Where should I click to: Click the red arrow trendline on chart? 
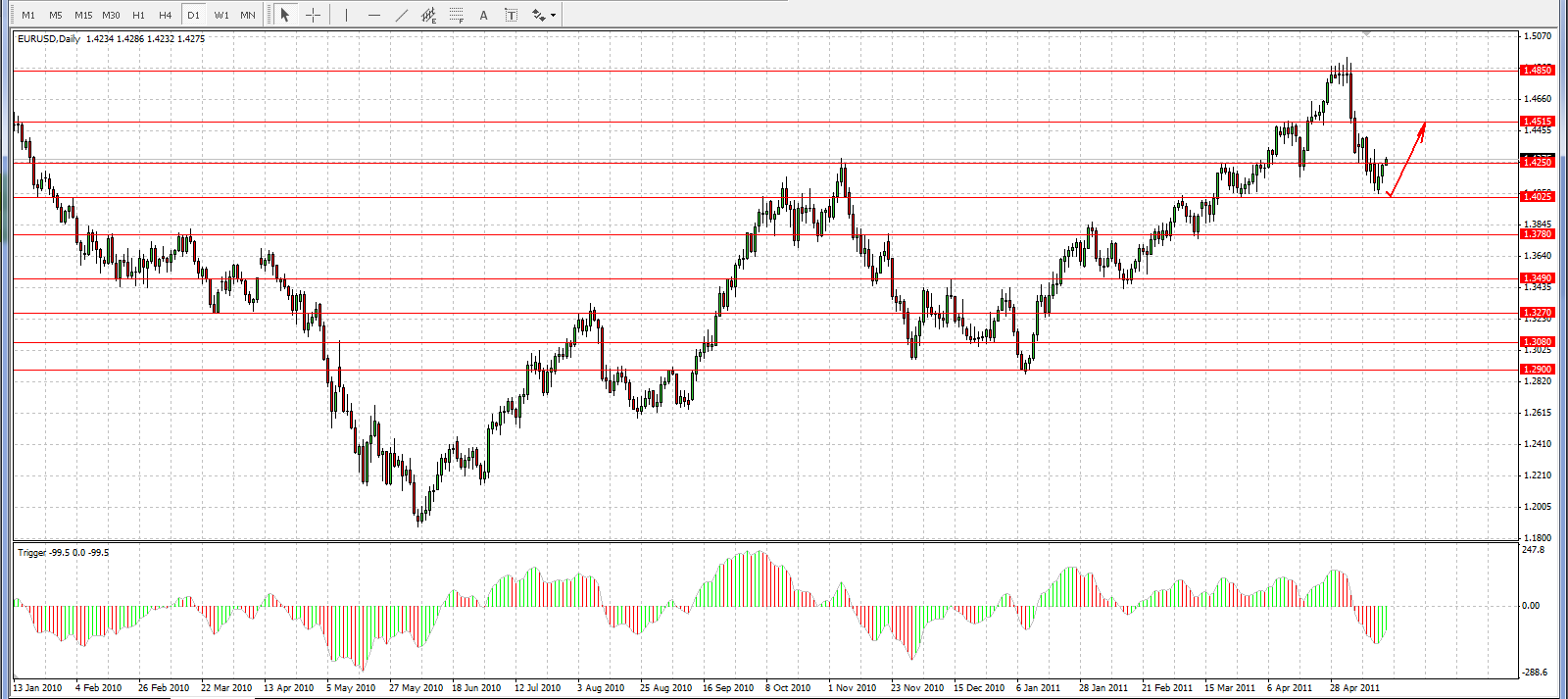[x=1407, y=159]
